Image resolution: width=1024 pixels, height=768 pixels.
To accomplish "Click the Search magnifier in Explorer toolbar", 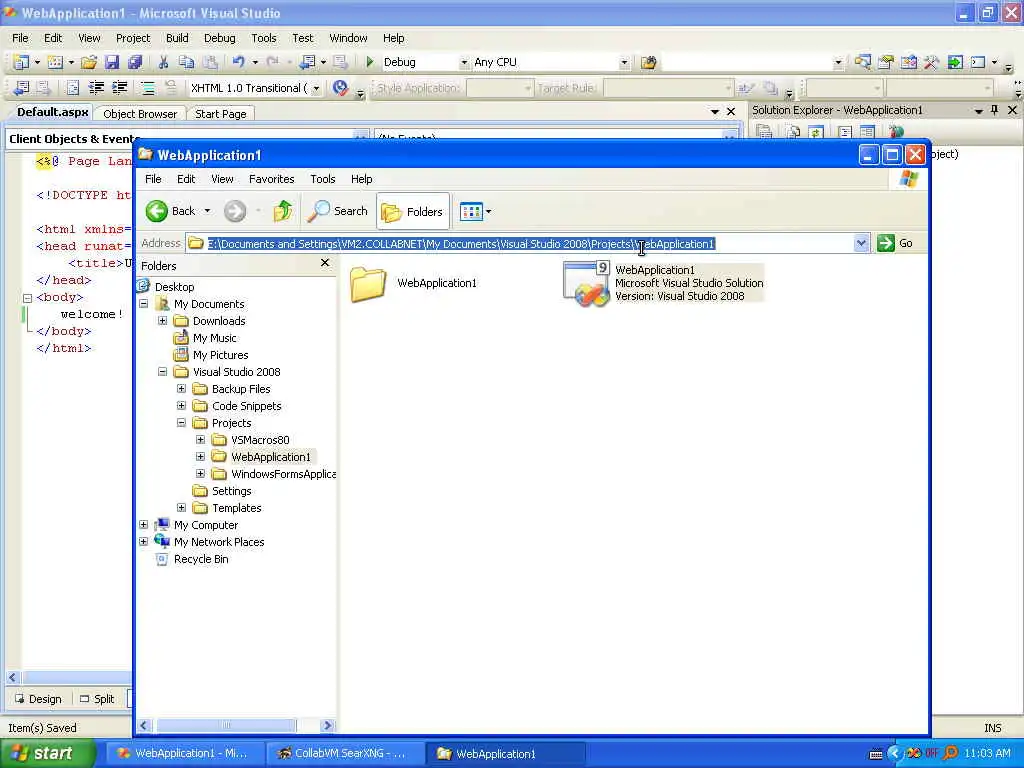I will tap(338, 211).
